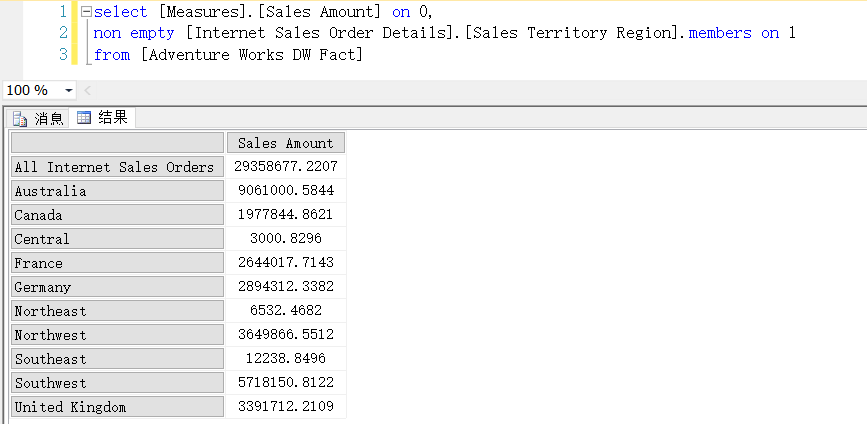Click [Sales Territory Region] in the query
The height and width of the screenshot is (424, 867).
[x=571, y=33]
